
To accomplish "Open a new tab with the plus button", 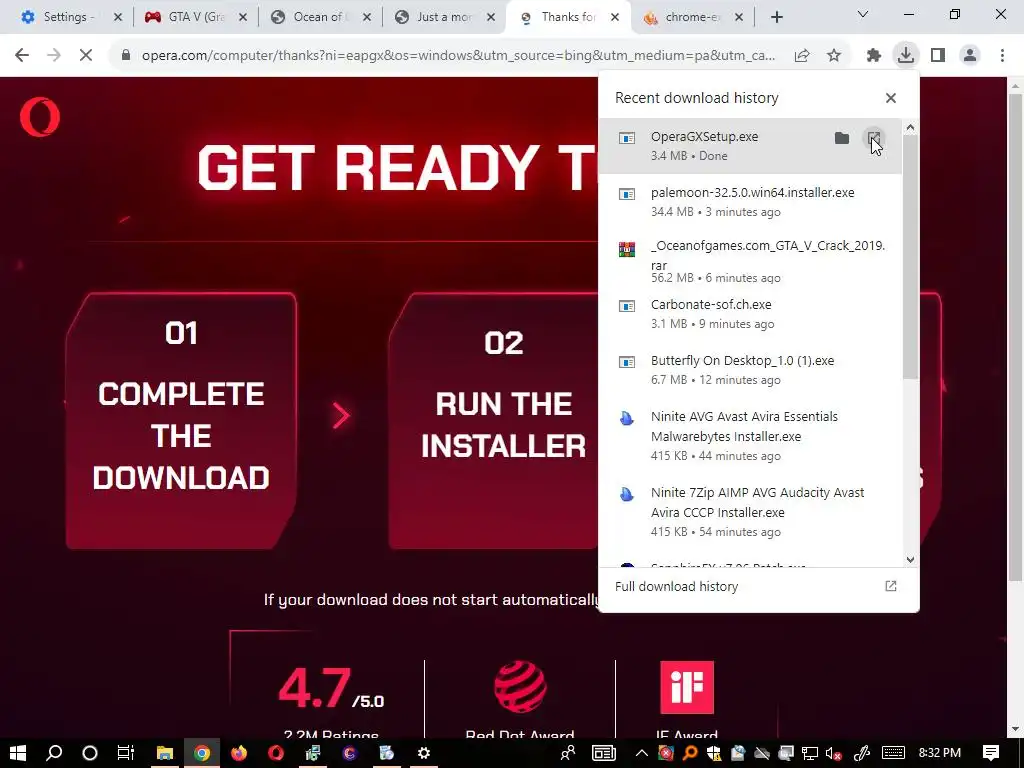I will tap(776, 18).
